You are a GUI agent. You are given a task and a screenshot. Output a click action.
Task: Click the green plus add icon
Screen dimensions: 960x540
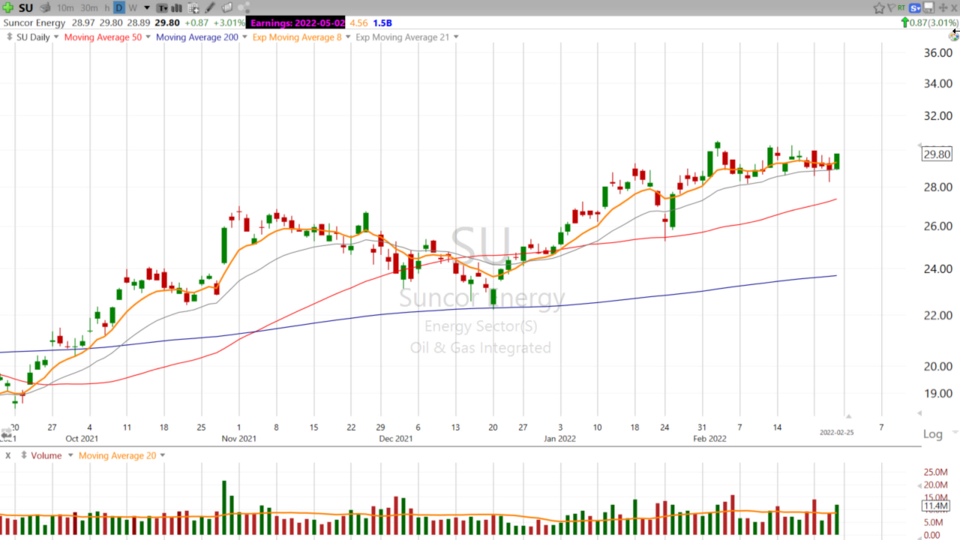click(x=8, y=8)
